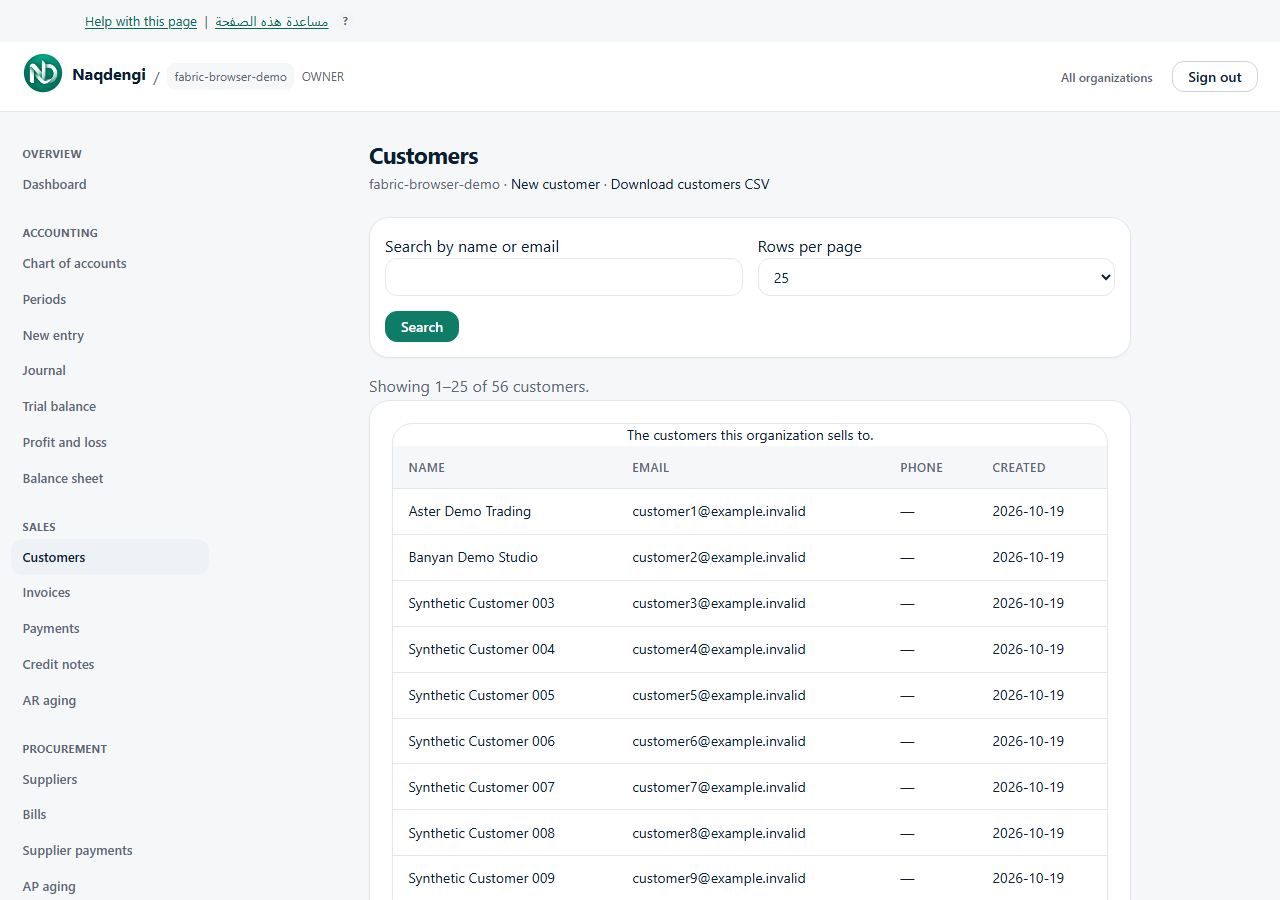Click Synthetic Customer 007 name
The width and height of the screenshot is (1280, 900).
(x=482, y=787)
